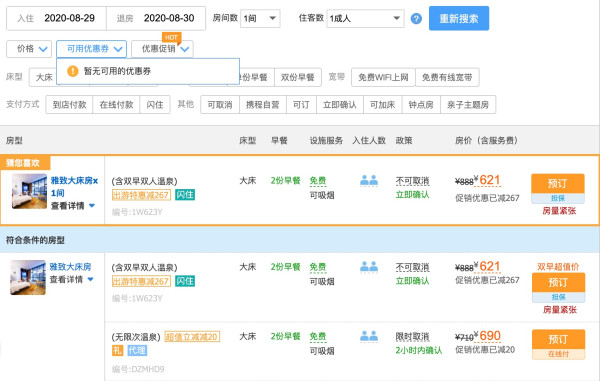Image resolution: width=600 pixels, height=381 pixels.
Task: Click the 重新搜索 search again button
Action: tap(459, 18)
